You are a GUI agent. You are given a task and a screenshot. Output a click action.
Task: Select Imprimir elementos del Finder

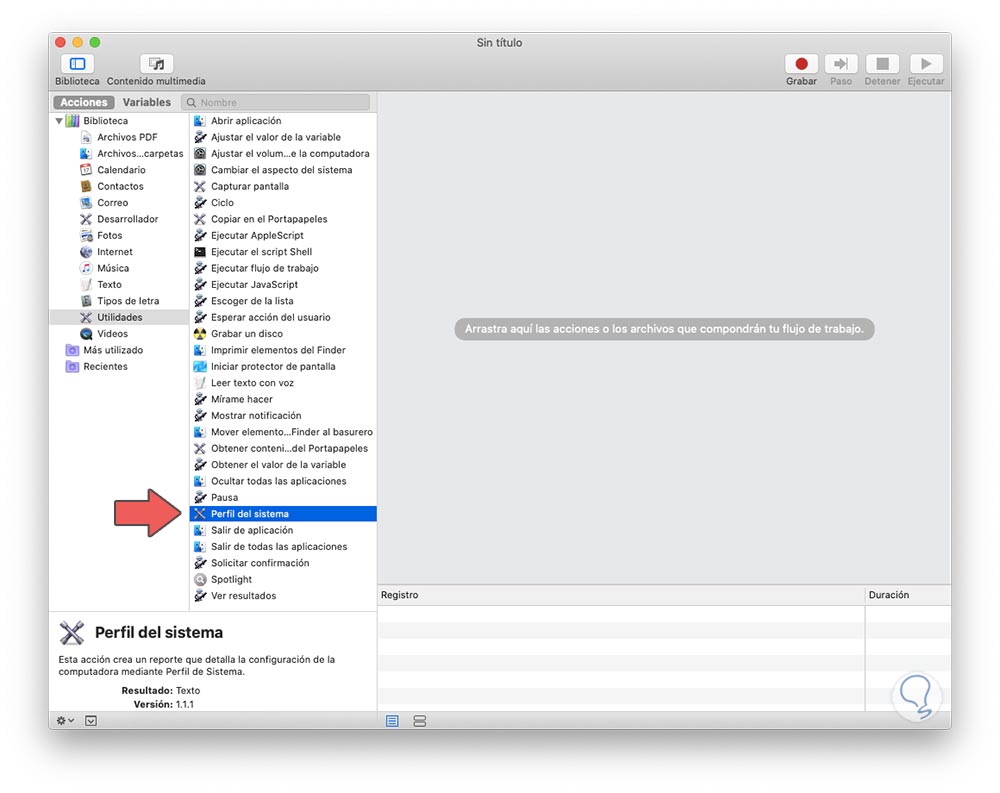click(x=283, y=350)
